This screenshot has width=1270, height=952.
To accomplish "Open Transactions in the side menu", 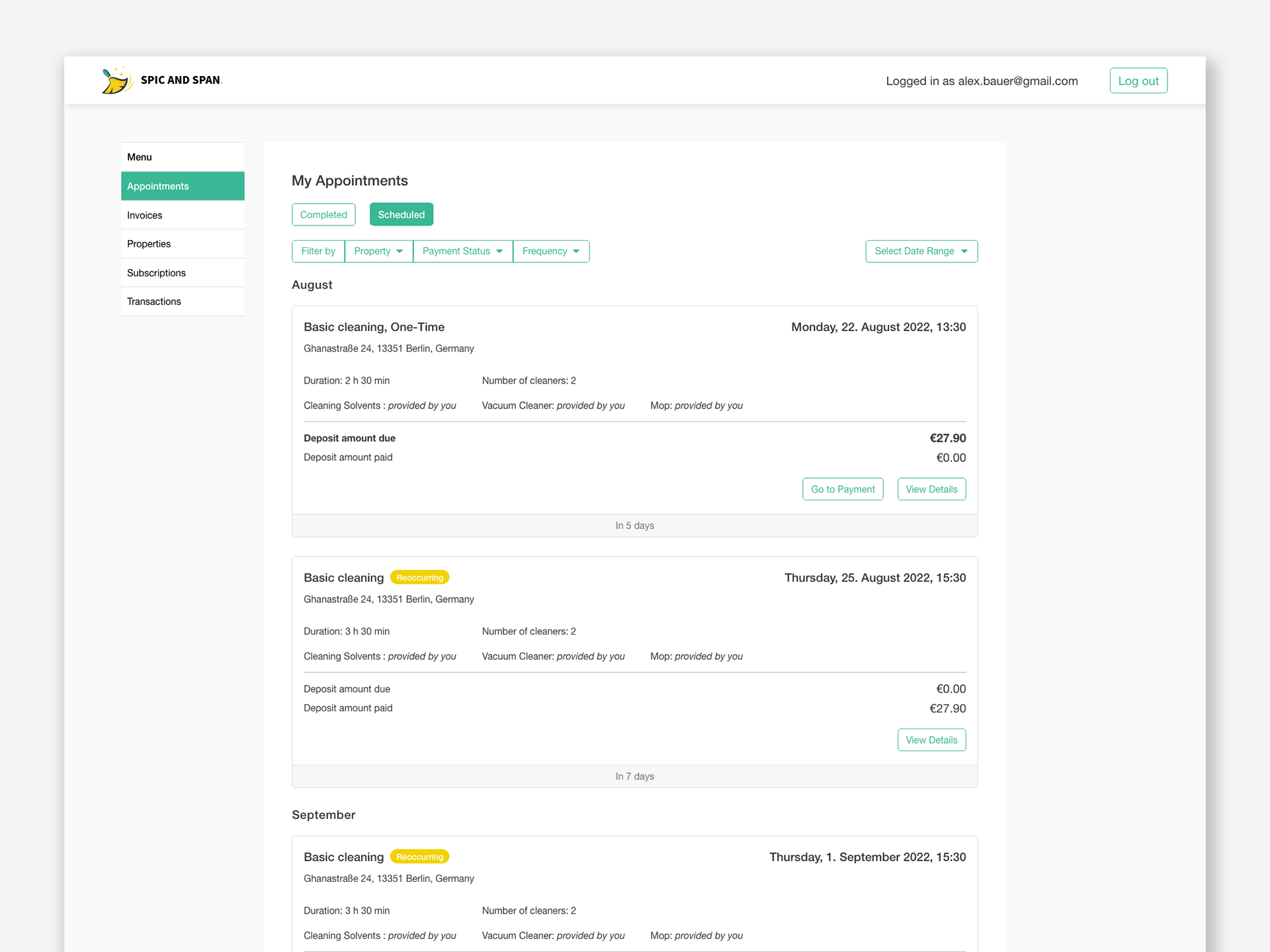I will tap(154, 301).
